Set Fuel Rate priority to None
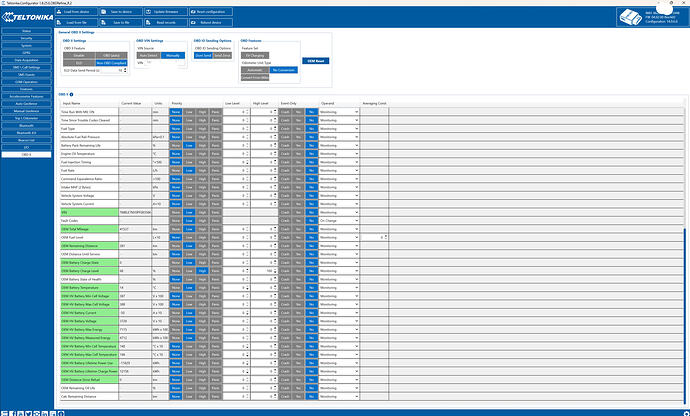Viewport: 690px width, 416px height. pos(176,170)
